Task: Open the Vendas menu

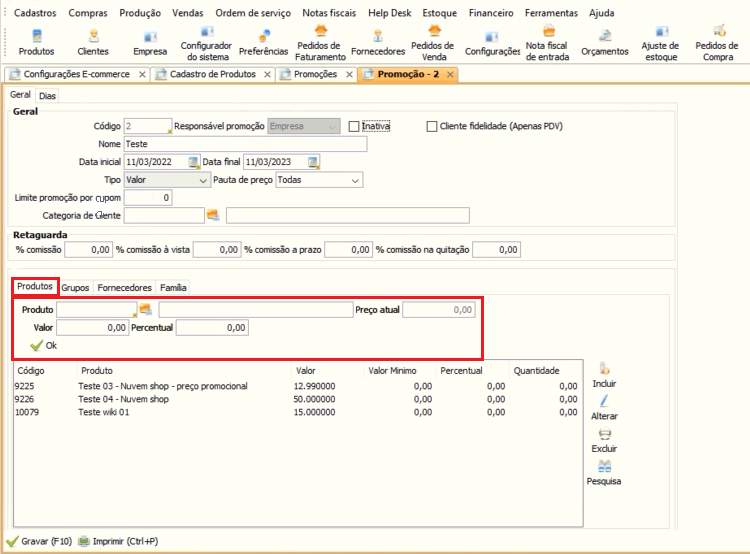Action: 188,13
